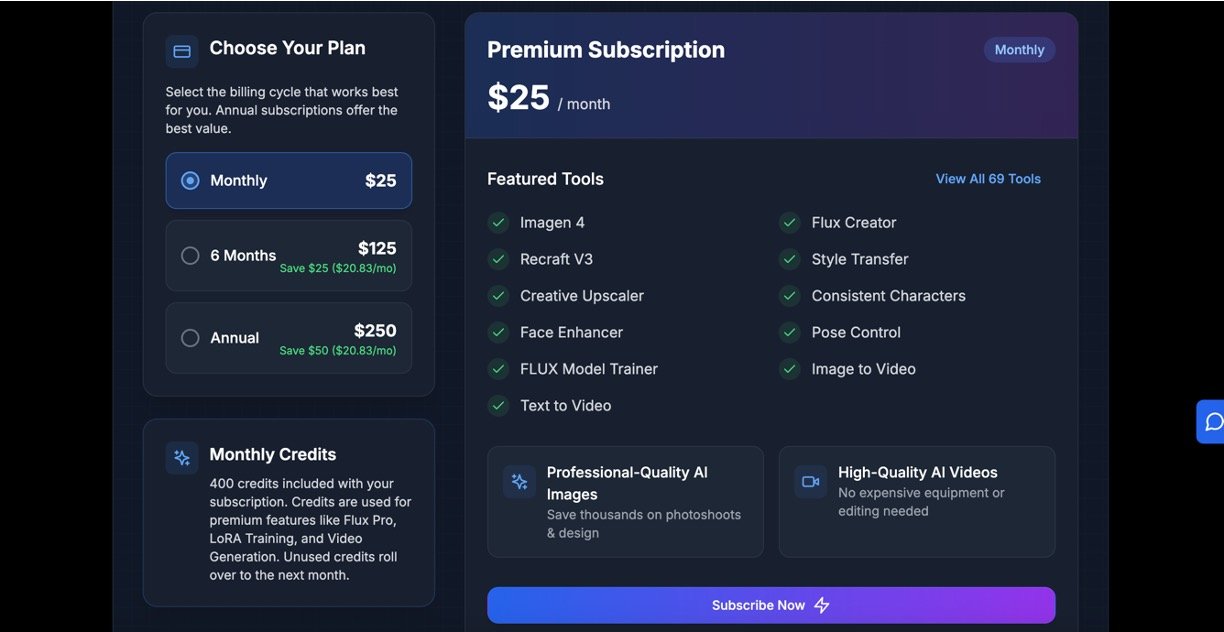Click the View All 69 Tools link
1224x632 pixels.
coord(988,179)
